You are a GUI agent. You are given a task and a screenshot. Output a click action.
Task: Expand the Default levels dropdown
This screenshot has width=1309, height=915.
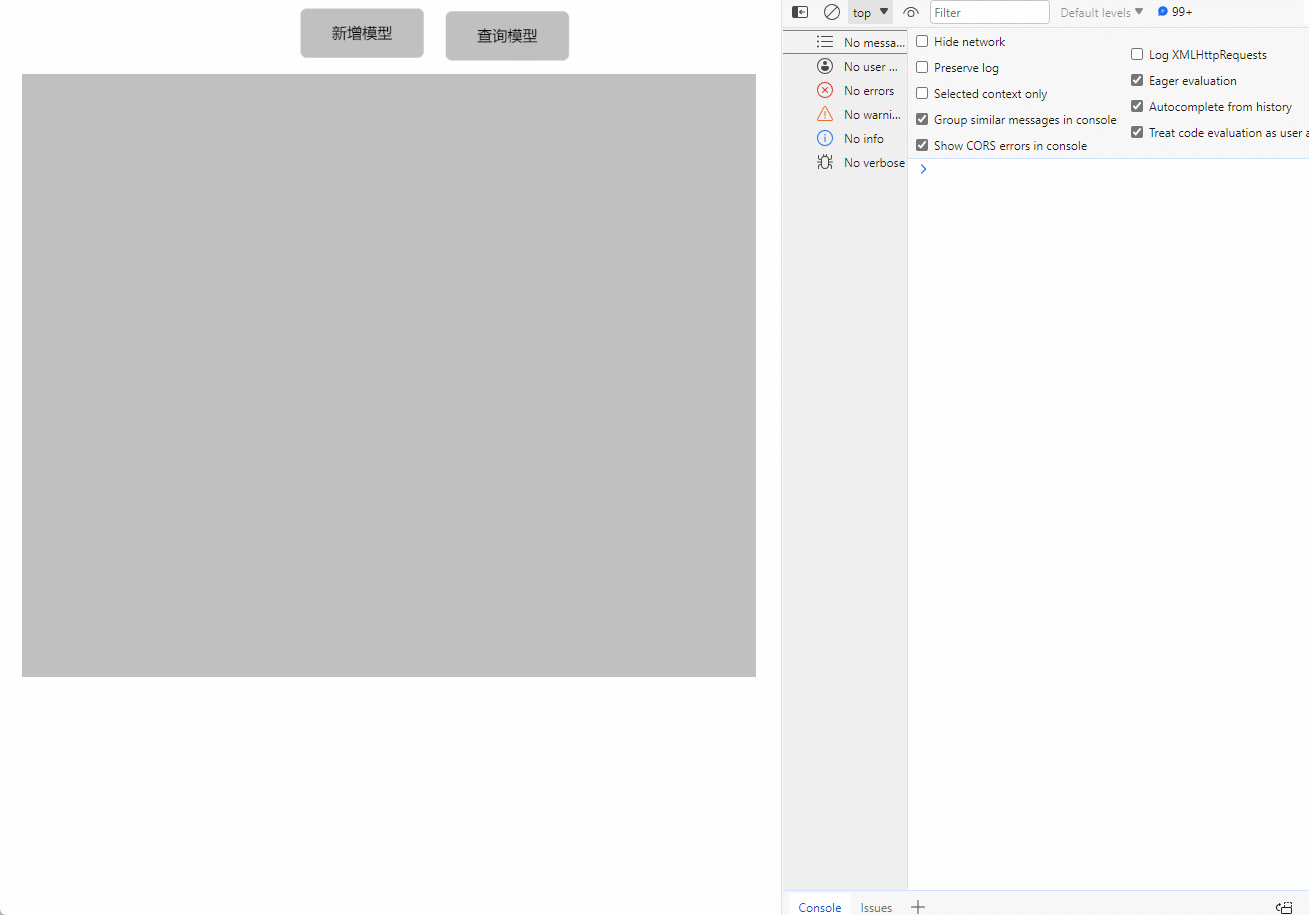1101,13
